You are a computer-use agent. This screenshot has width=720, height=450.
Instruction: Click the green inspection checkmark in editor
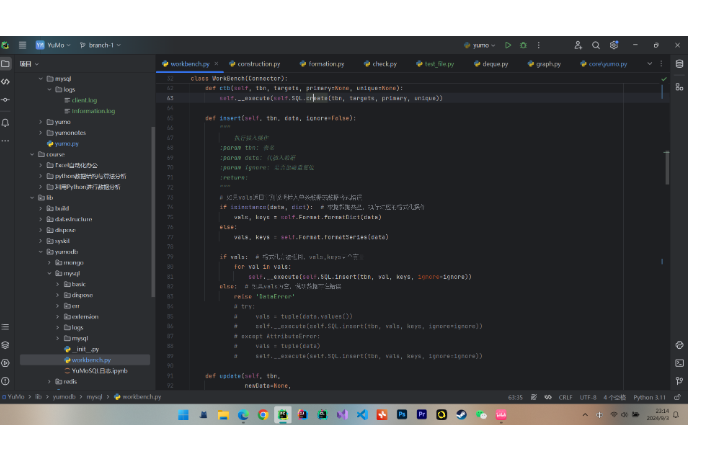pyautogui.click(x=664, y=79)
